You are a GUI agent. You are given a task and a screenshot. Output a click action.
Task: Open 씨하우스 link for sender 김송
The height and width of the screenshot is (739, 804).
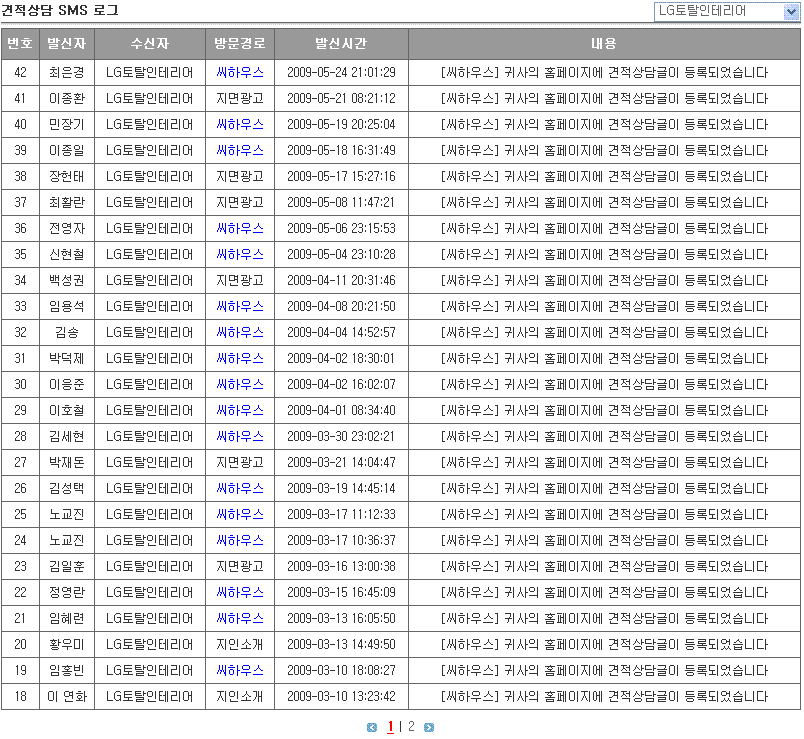(x=240, y=332)
